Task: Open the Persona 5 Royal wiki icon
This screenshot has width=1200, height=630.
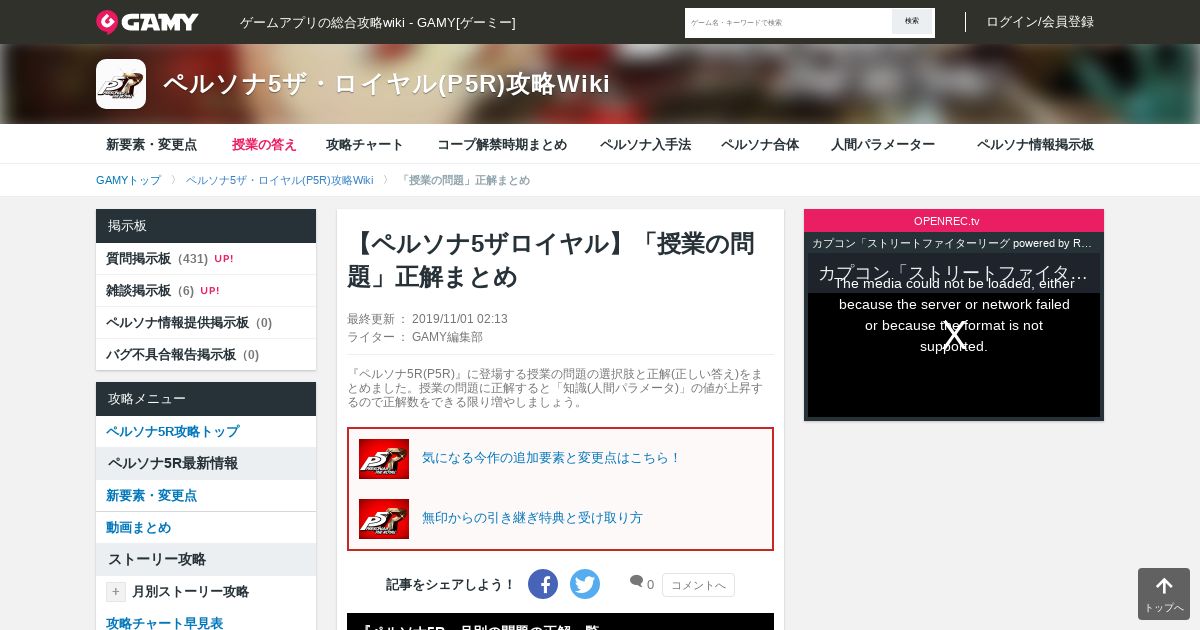Action: click(x=121, y=84)
